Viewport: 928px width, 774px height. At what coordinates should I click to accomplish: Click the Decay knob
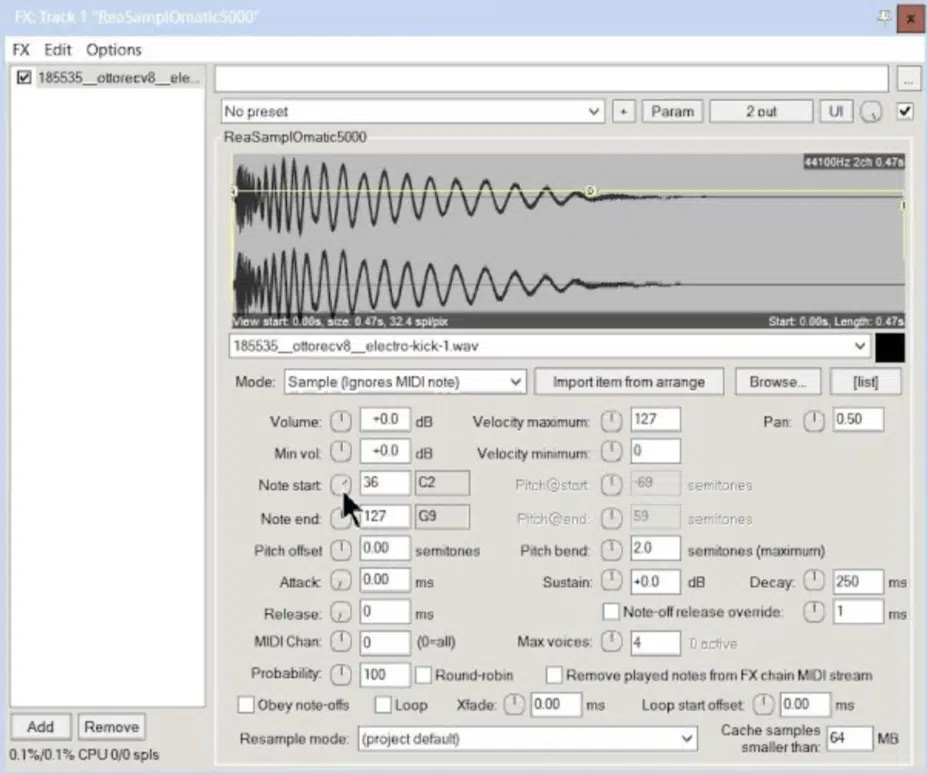814,581
